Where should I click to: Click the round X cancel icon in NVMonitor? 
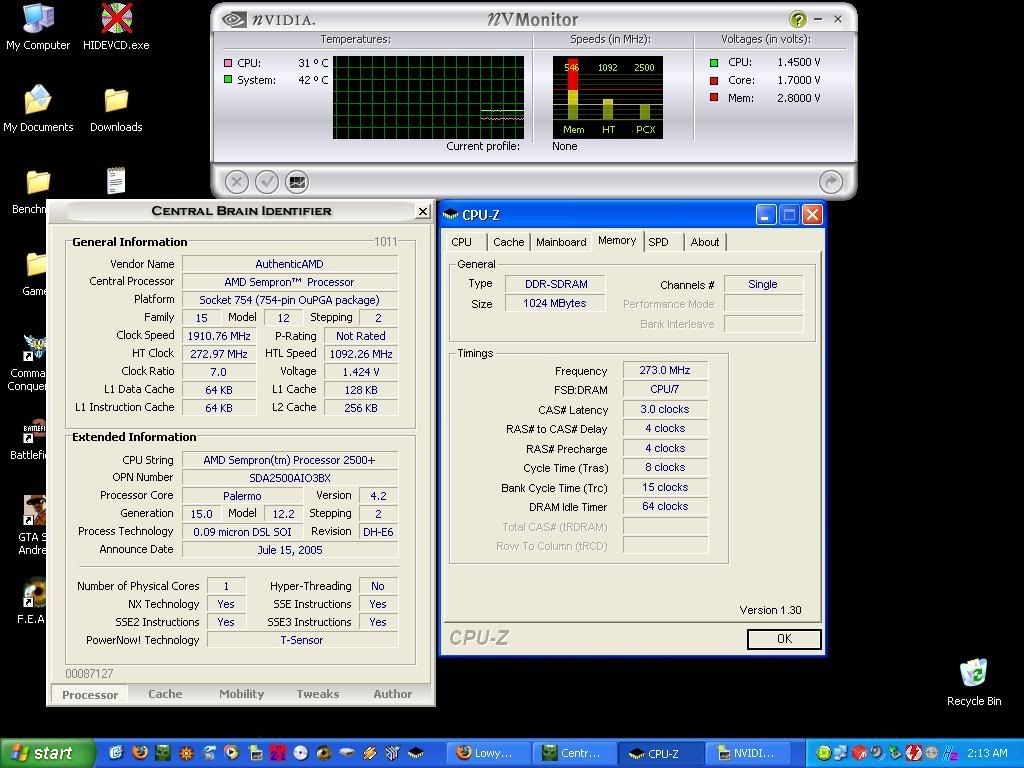pyautogui.click(x=236, y=181)
